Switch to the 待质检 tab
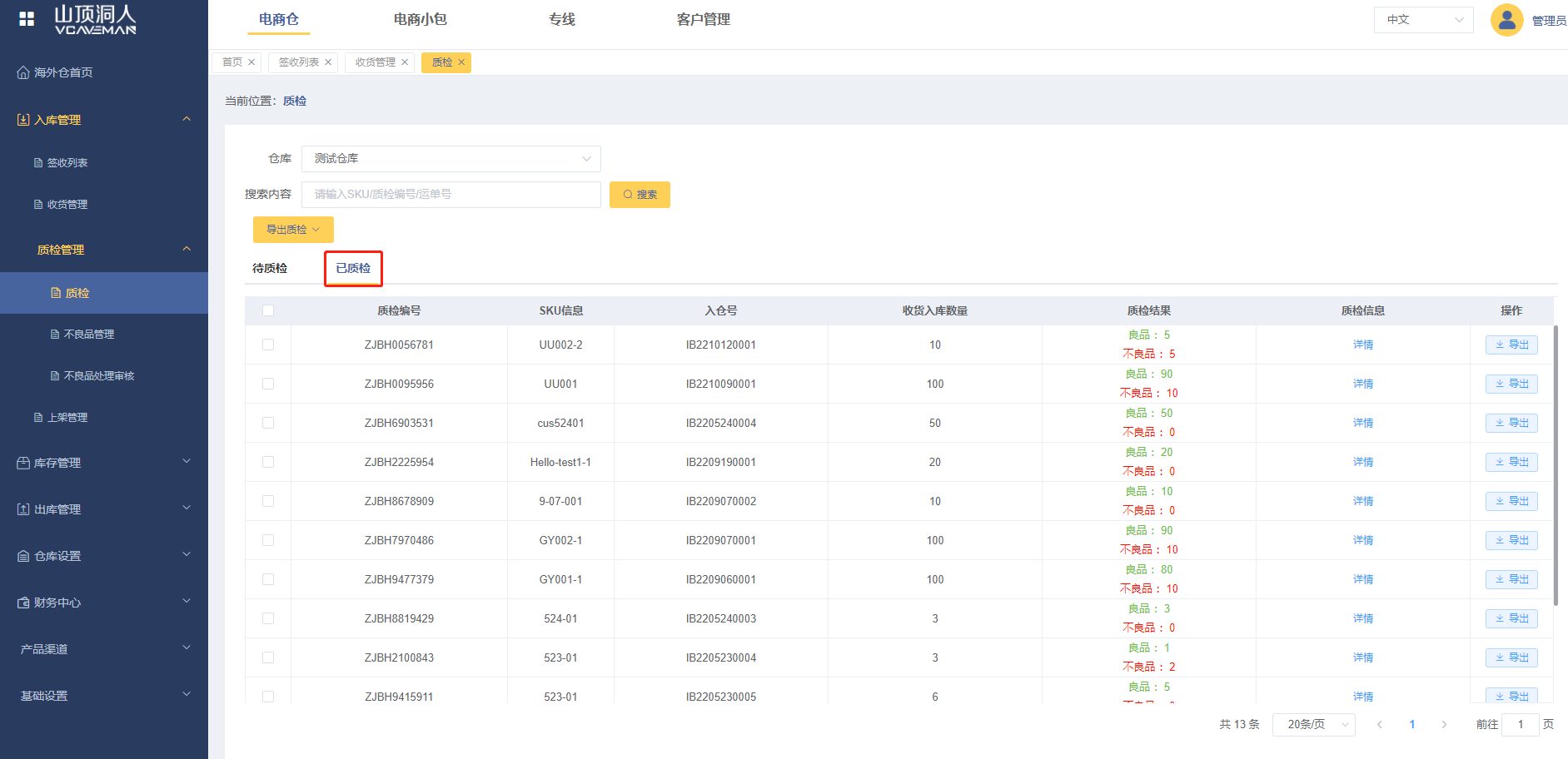The width and height of the screenshot is (1568, 759). click(x=270, y=268)
